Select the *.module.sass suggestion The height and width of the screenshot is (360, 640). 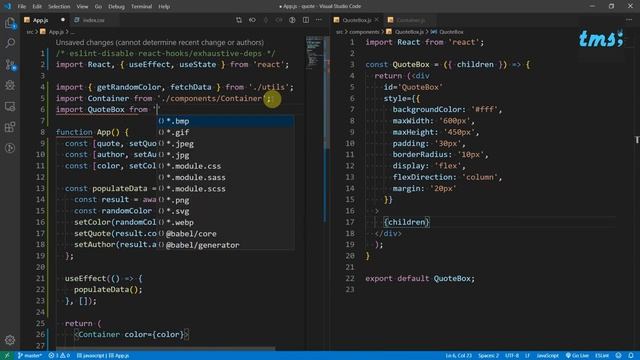tap(226, 178)
